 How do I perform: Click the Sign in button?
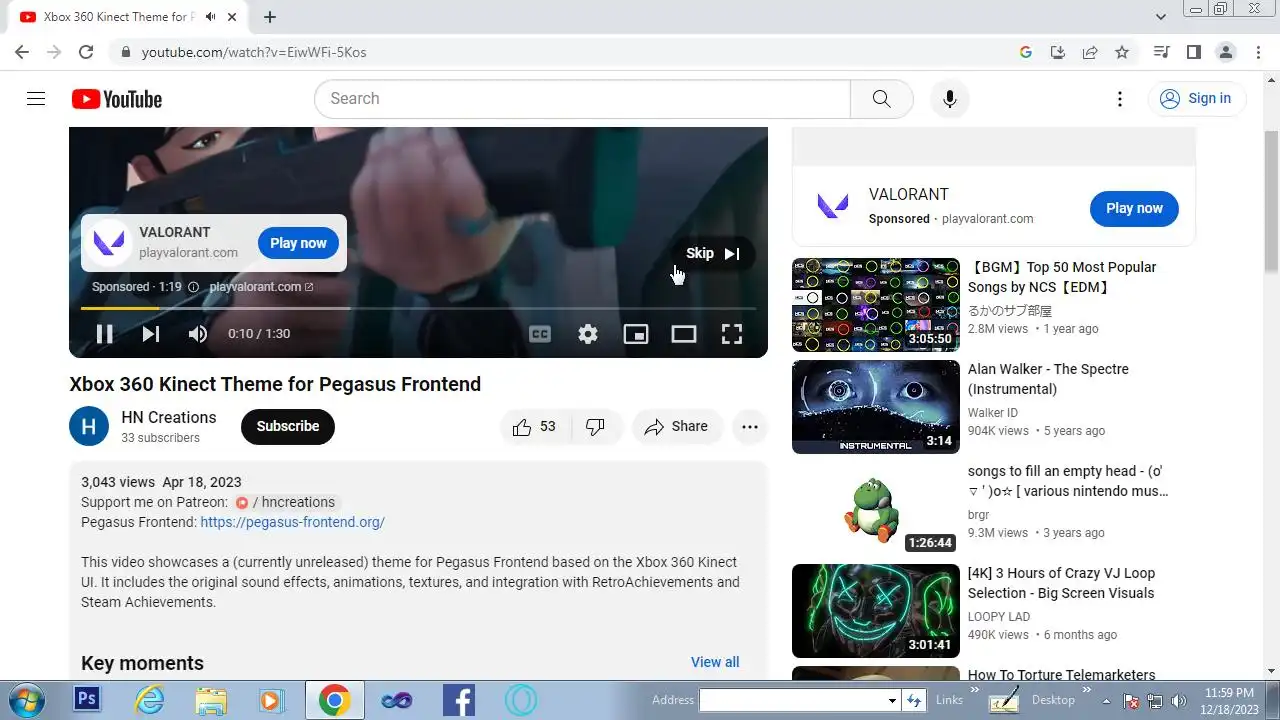coord(1196,98)
